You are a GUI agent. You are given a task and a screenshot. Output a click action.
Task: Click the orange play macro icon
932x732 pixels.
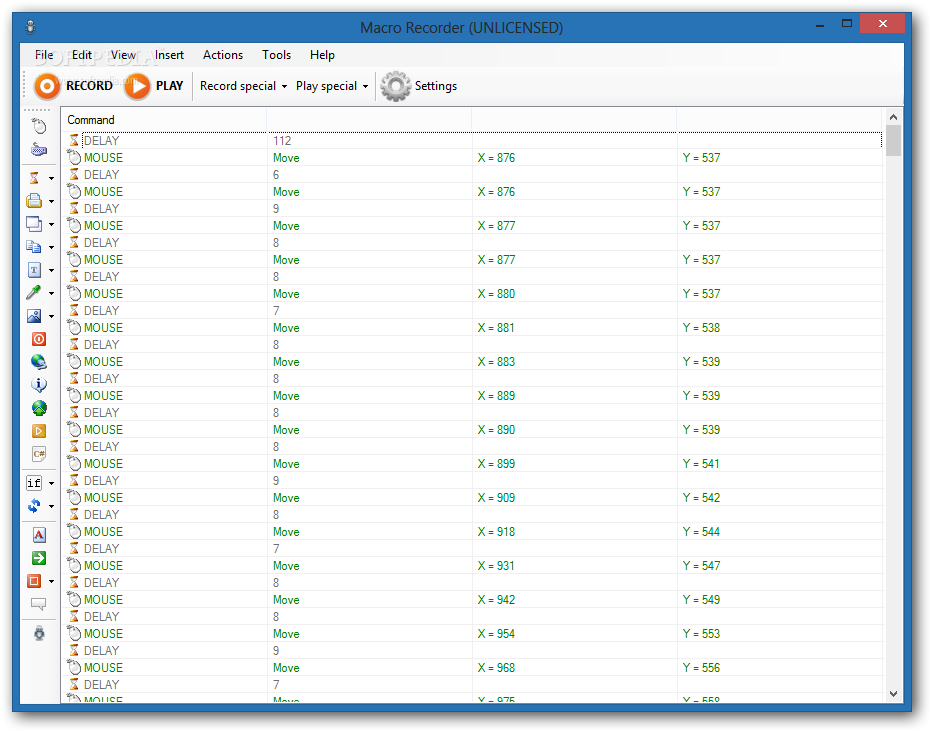39,431
